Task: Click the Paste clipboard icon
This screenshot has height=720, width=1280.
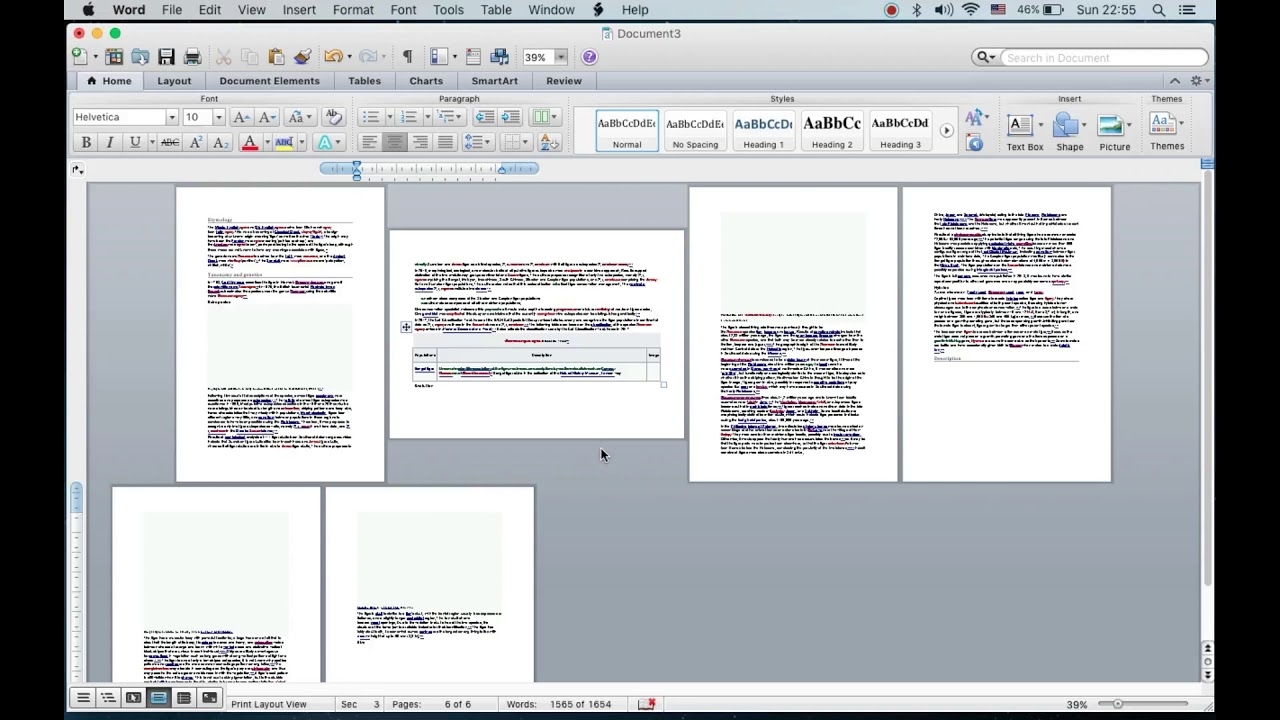Action: (276, 57)
